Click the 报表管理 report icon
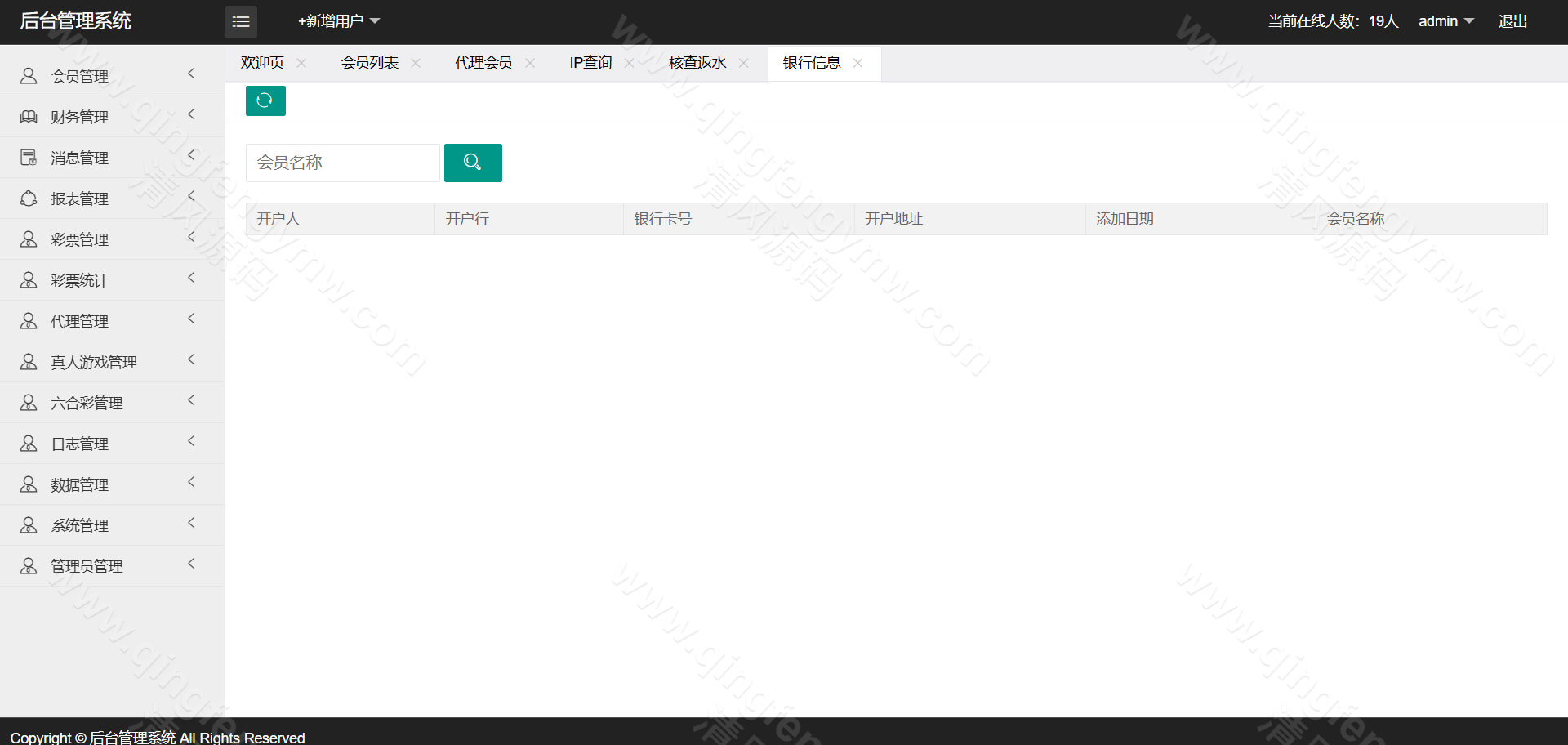The image size is (1568, 745). click(x=29, y=199)
